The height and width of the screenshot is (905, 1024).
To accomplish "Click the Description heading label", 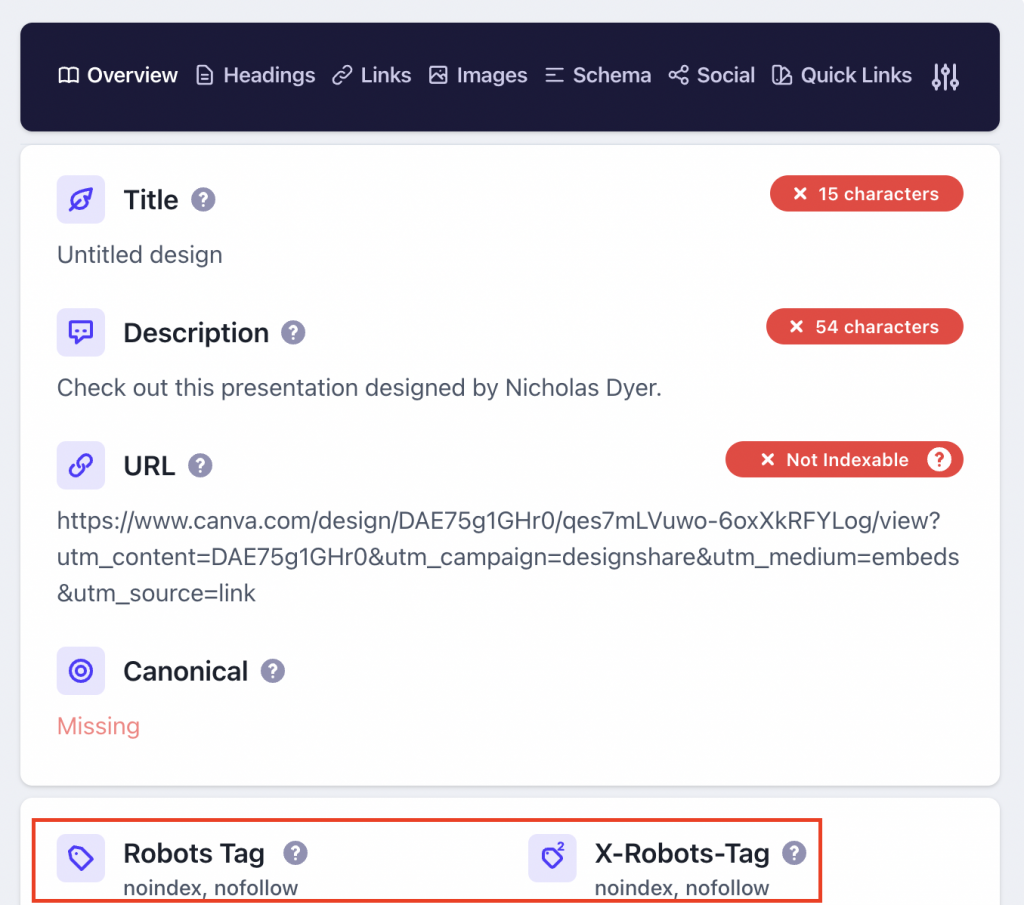I will tap(196, 333).
